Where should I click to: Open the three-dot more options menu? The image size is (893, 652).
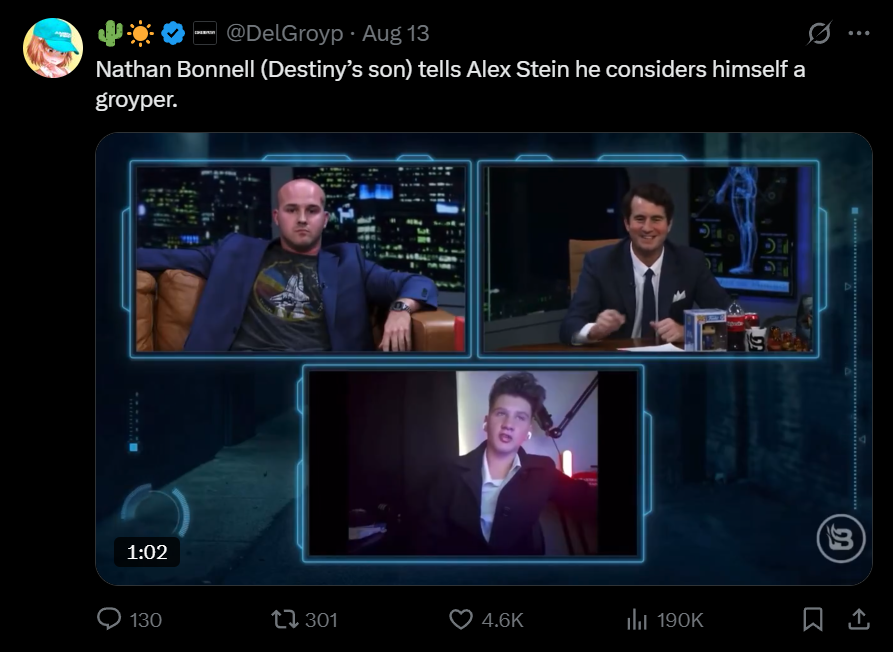(859, 33)
